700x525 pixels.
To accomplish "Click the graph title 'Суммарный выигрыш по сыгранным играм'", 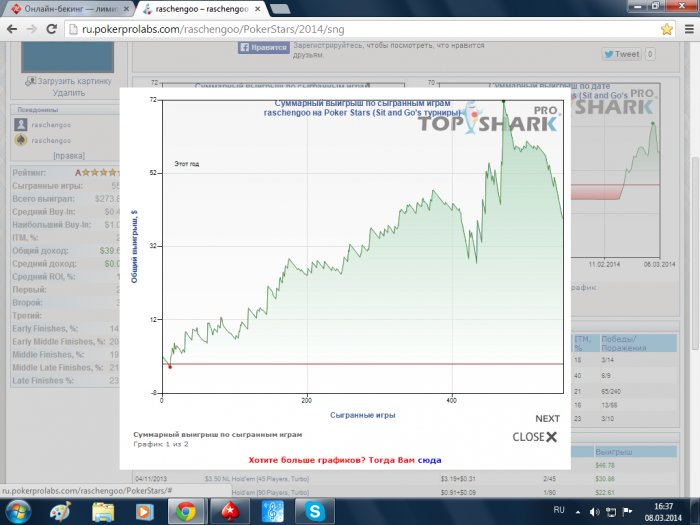I will pyautogui.click(x=362, y=103).
